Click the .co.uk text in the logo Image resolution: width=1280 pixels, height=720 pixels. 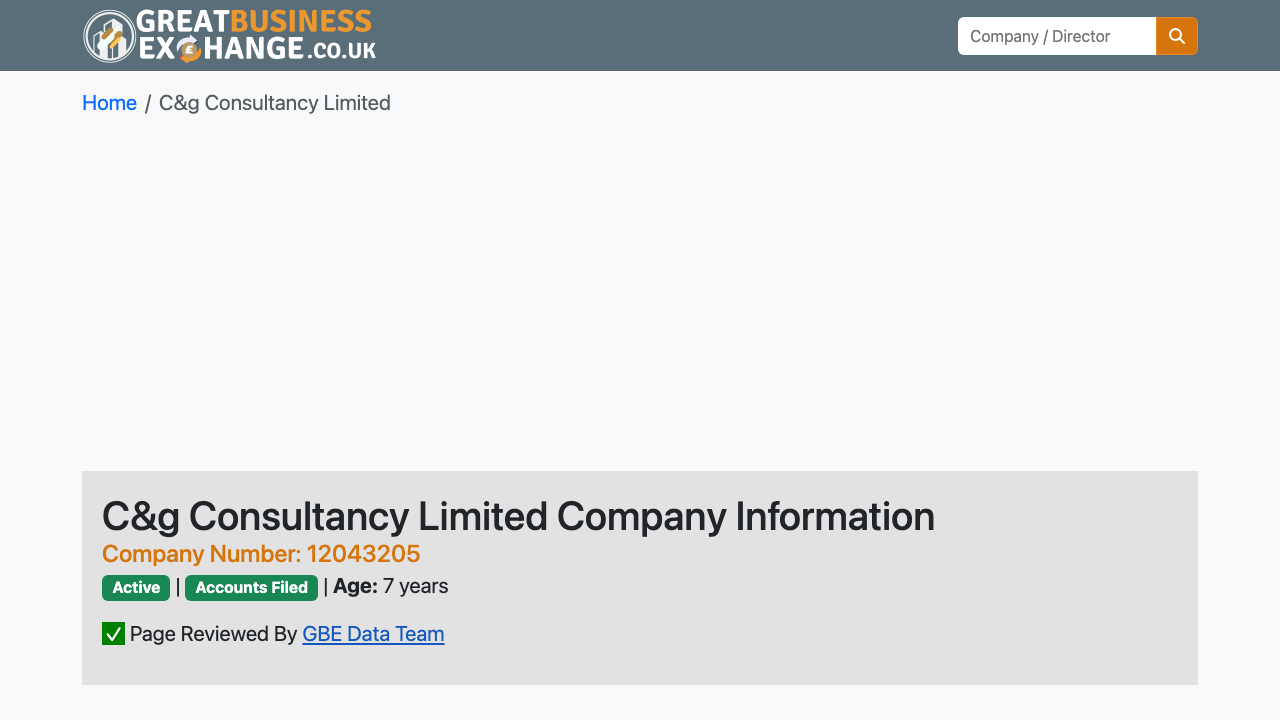click(x=342, y=50)
